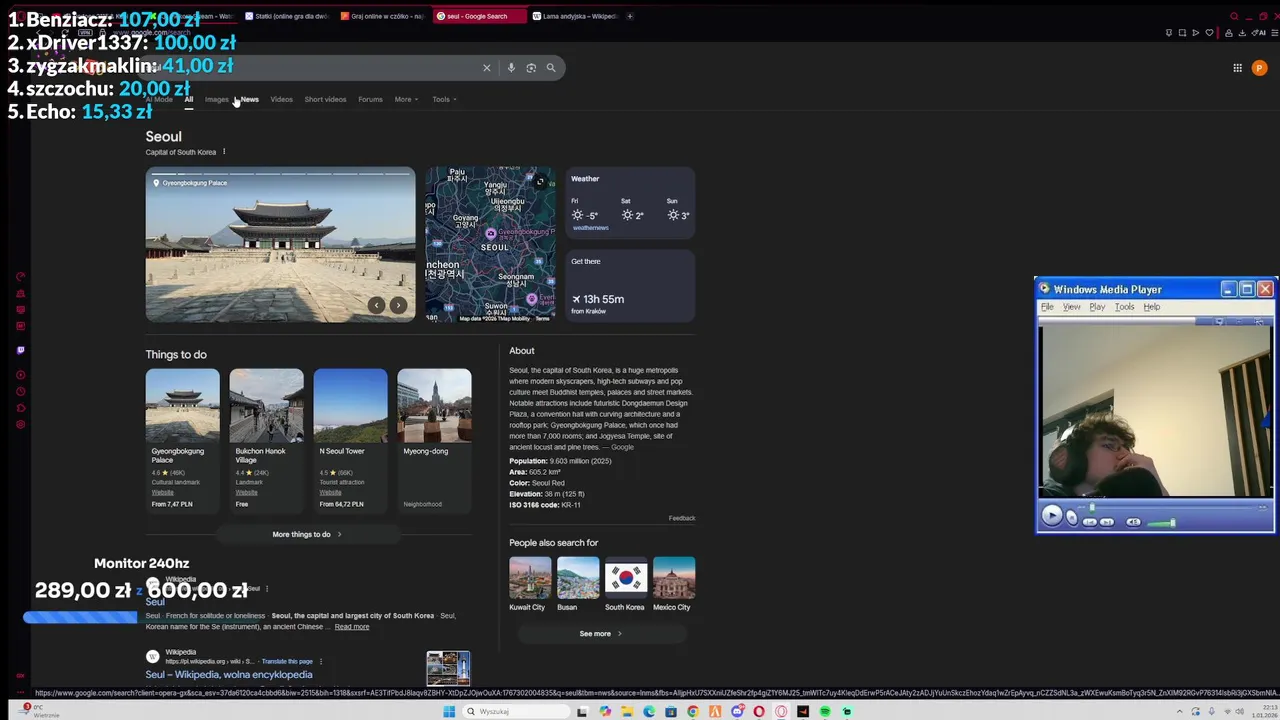1280x720 pixels.
Task: Open the Google account avatar menu
Action: (x=1259, y=68)
